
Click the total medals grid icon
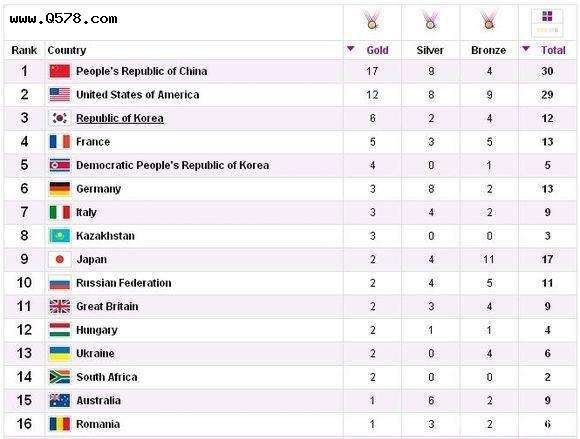coord(547,22)
